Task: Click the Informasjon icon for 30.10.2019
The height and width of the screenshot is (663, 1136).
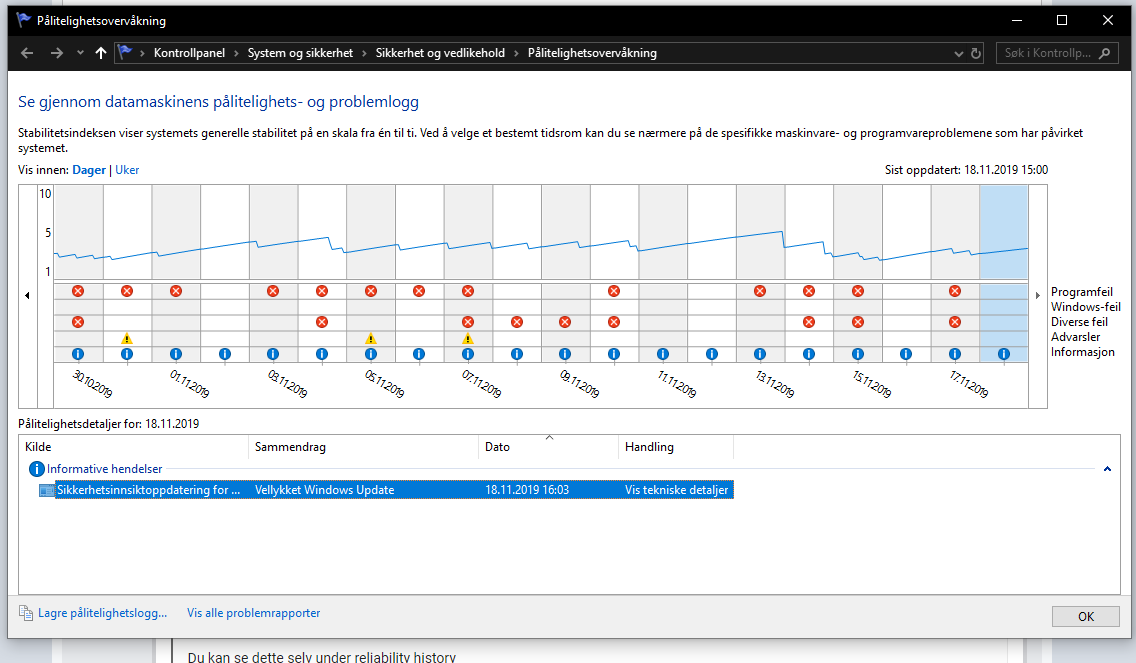Action: point(78,354)
